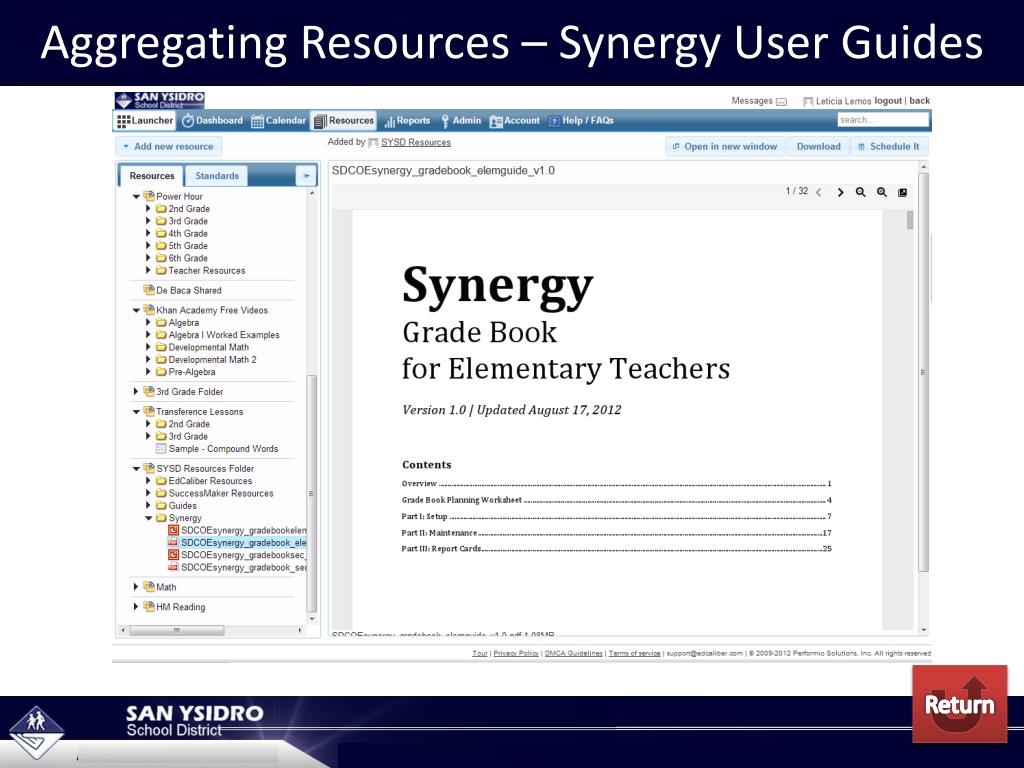Switch to the Standards tab
Viewport: 1024px width, 768px height.
point(217,176)
